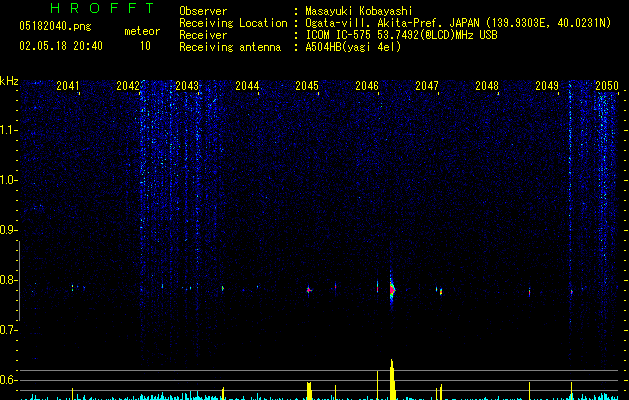Select the meteor count value 10
629x400 pixels.
pos(145,46)
